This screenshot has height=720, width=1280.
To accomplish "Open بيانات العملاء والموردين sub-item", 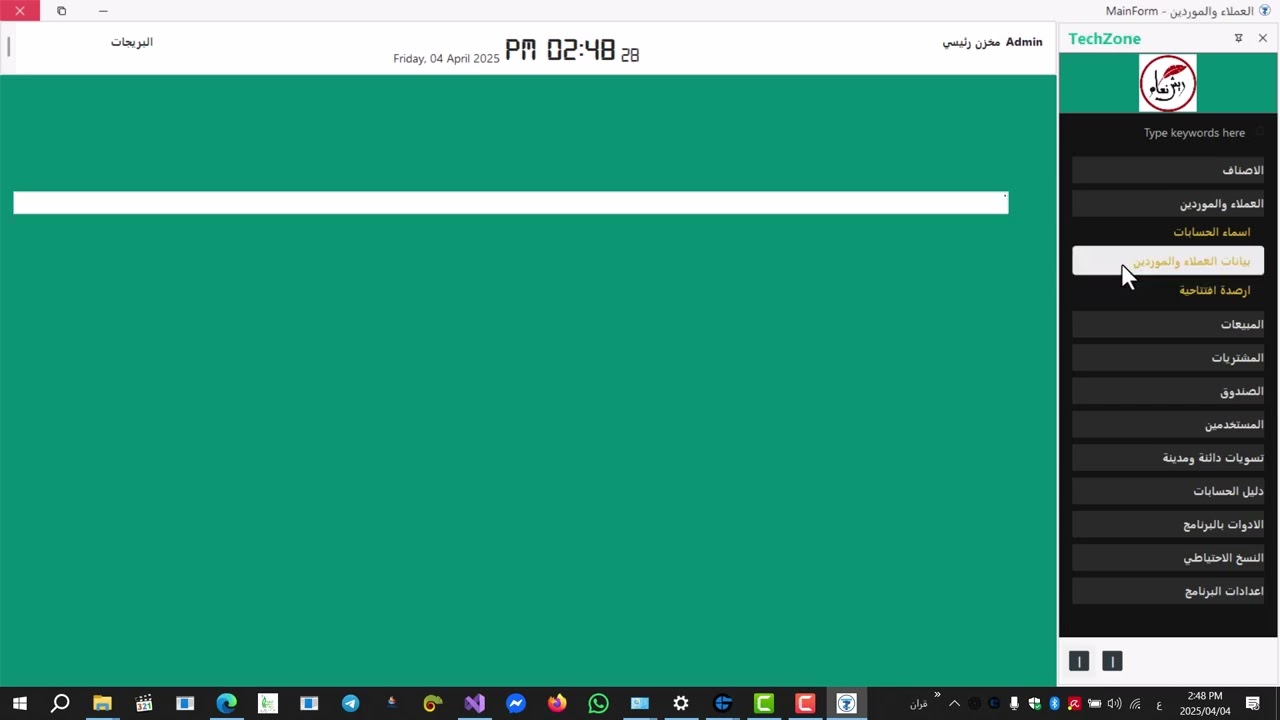I will click(1168, 261).
